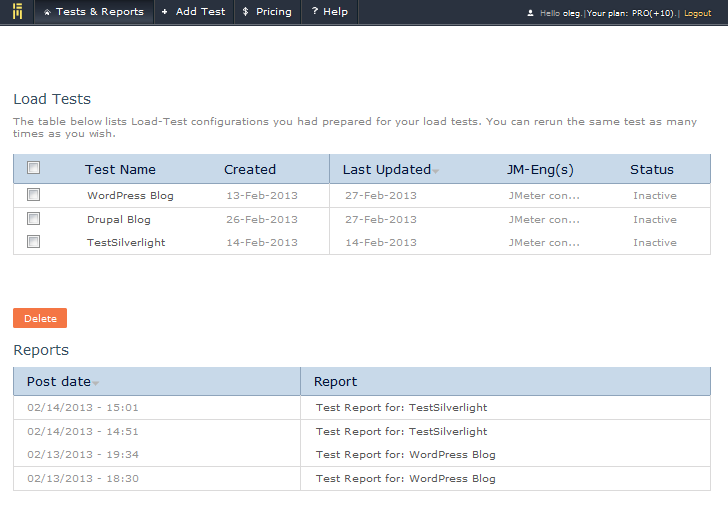This screenshot has width=728, height=520.
Task: Check the WordPress Blog row checkbox
Action: click(33, 195)
